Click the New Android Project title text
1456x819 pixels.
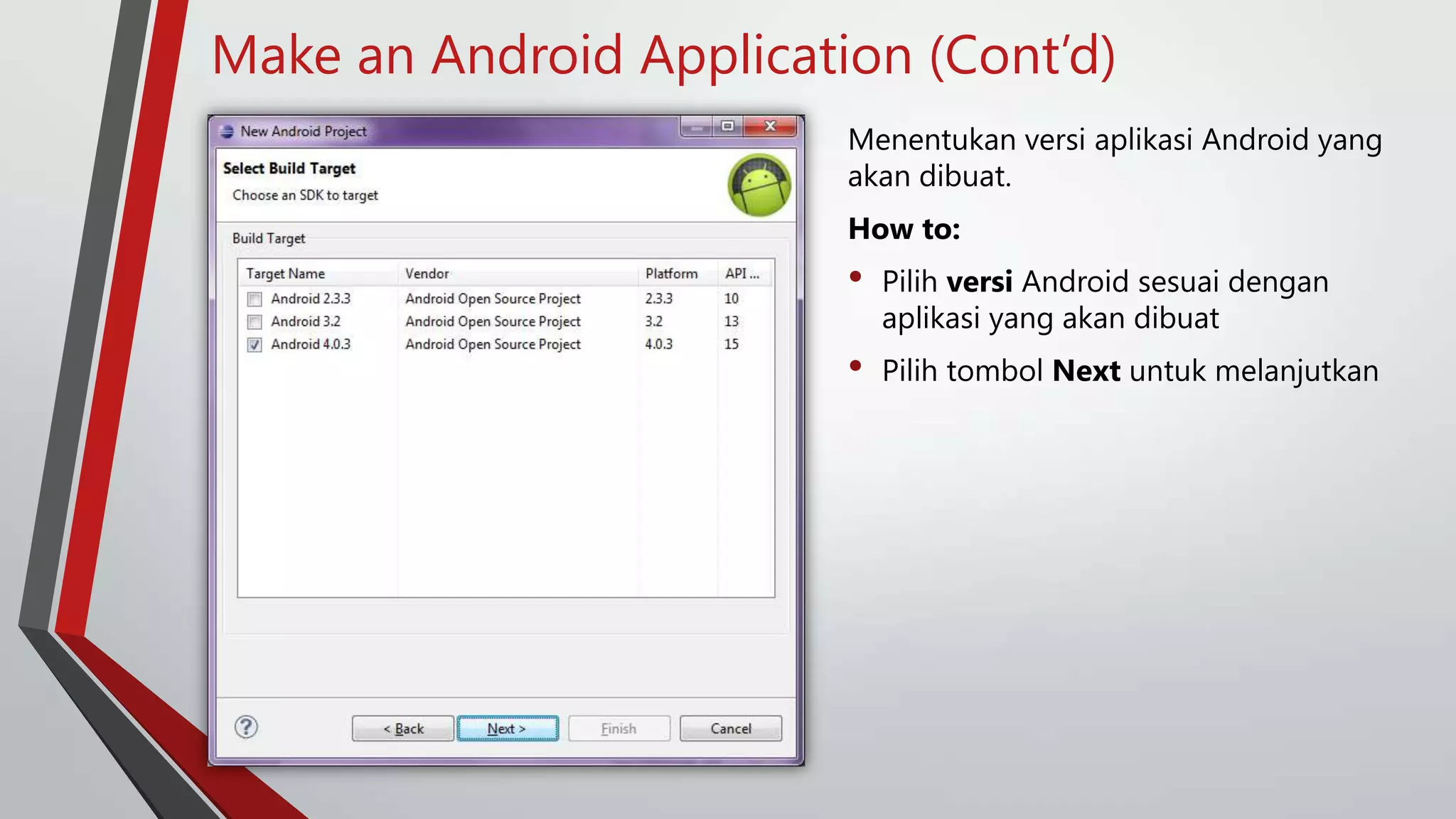[304, 132]
